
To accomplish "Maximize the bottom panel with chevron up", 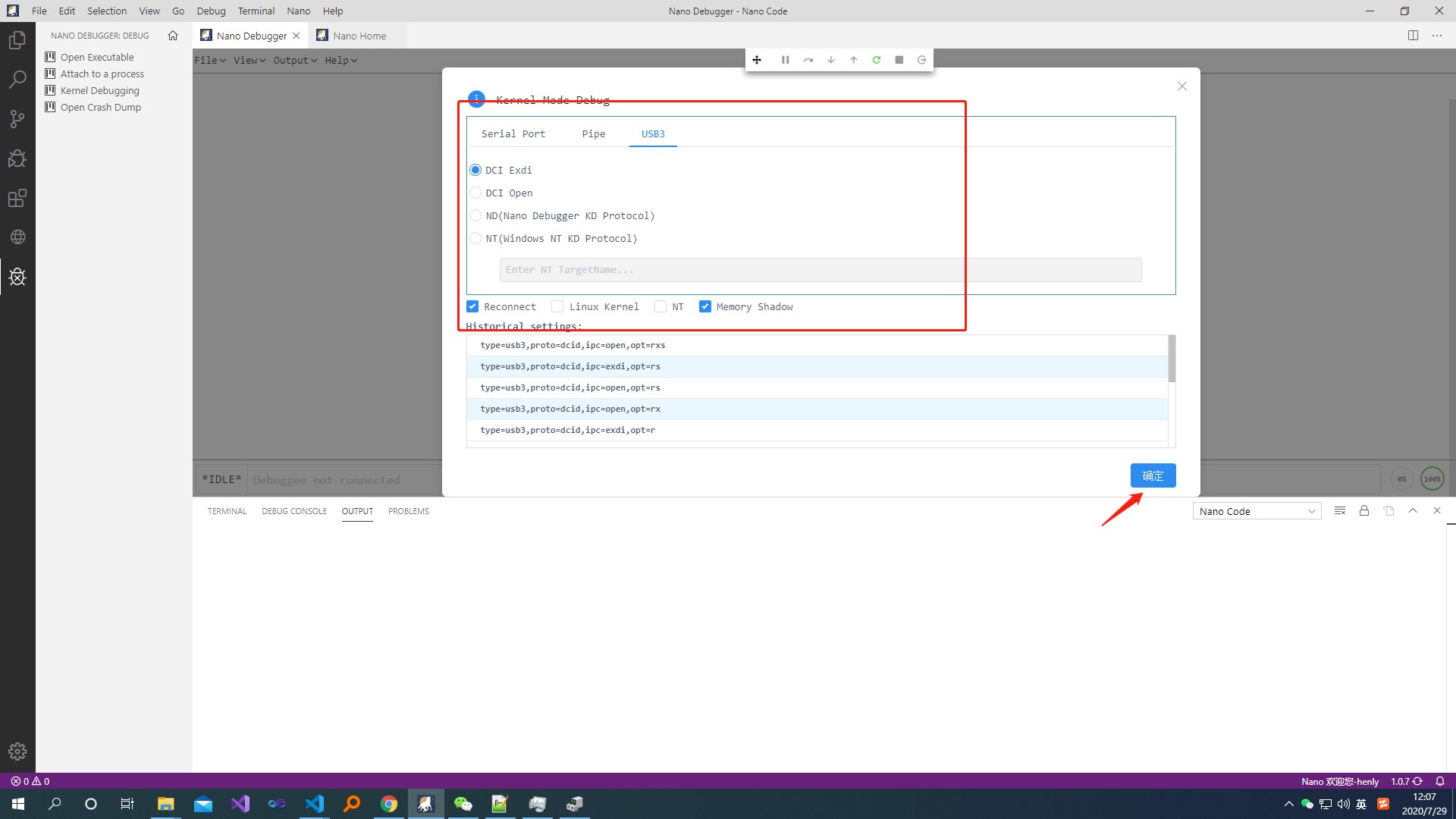I will (1413, 511).
